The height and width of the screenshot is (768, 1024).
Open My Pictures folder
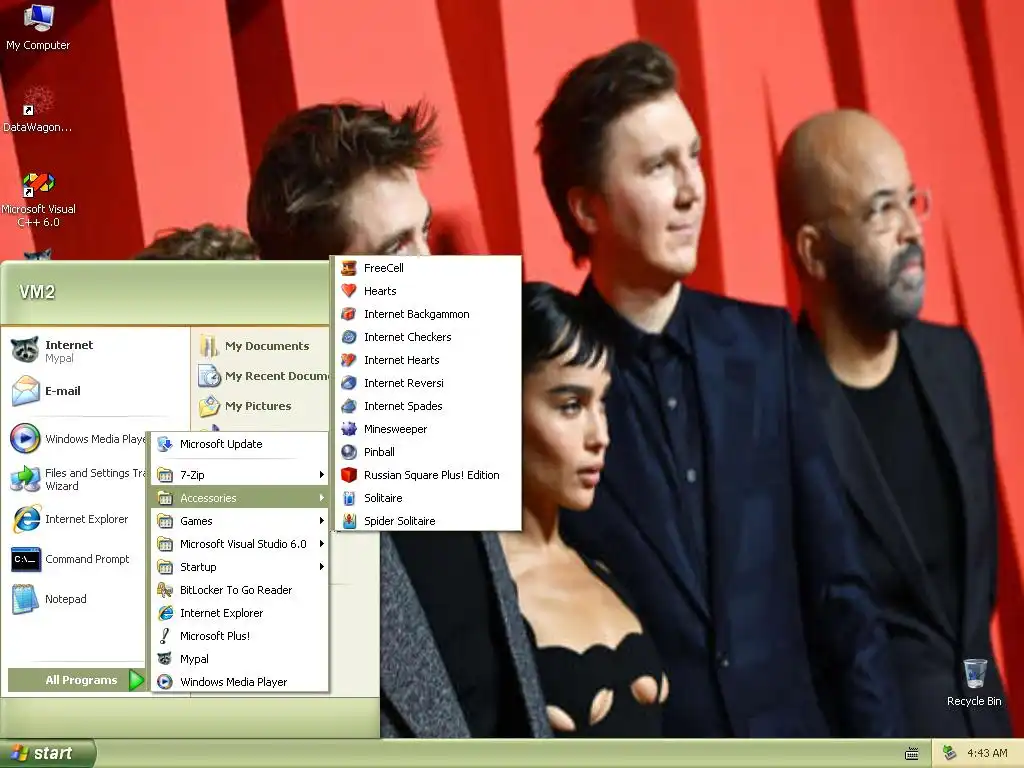click(261, 406)
